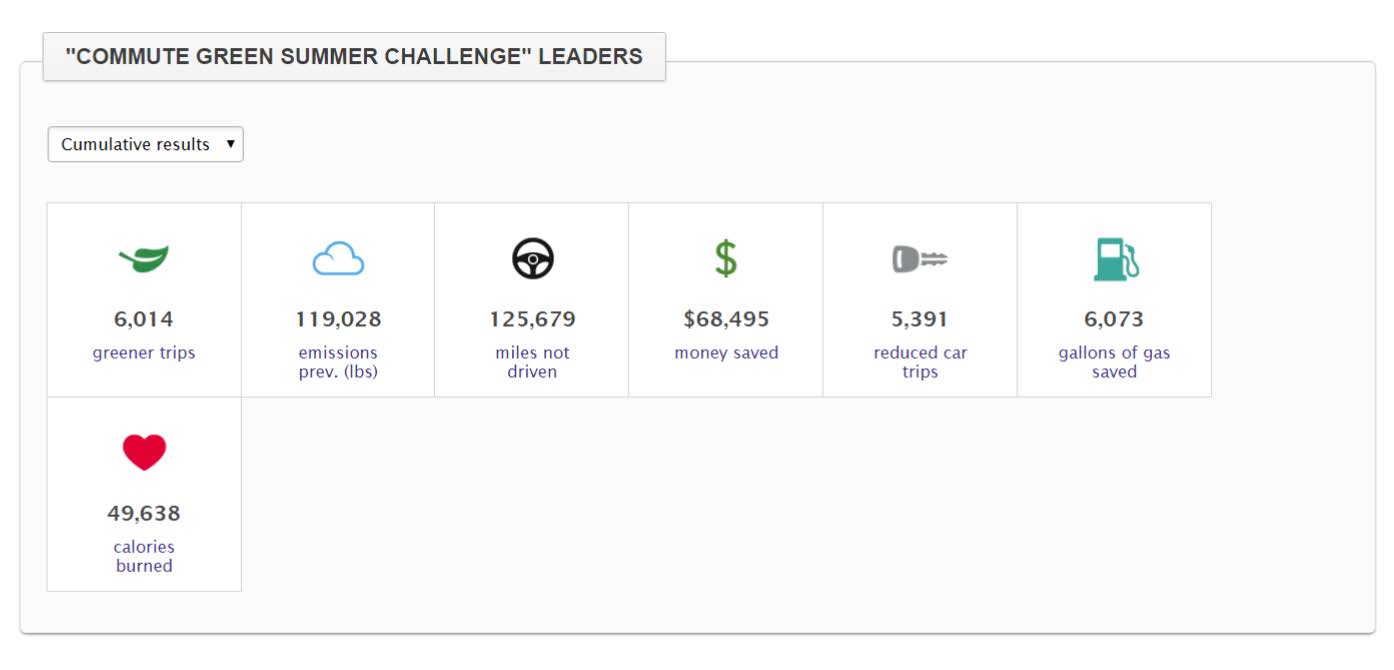The image size is (1394, 670).
Task: Select the miles not driven label
Action: (532, 362)
